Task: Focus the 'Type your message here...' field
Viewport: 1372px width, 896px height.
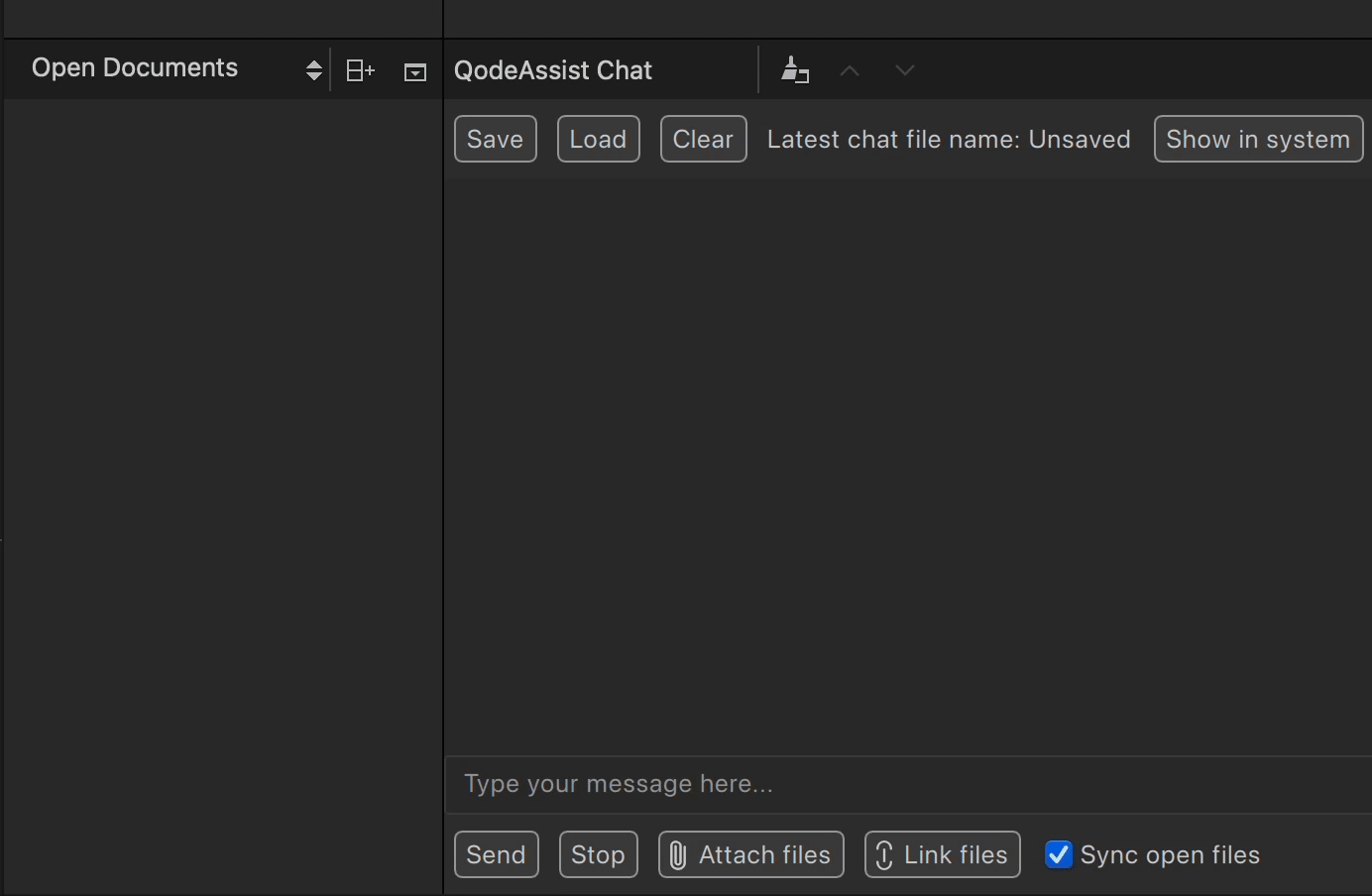Action: coord(908,784)
